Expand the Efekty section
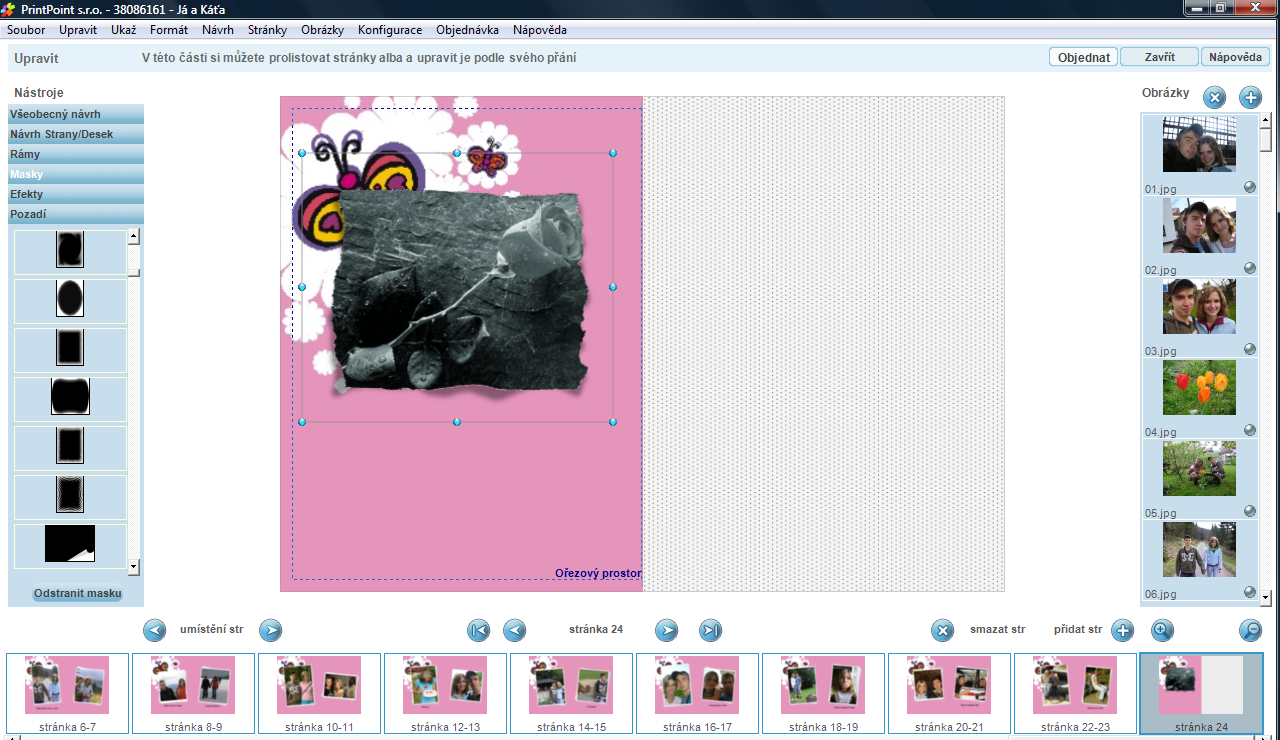This screenshot has height=740, width=1280. pyautogui.click(x=76, y=194)
